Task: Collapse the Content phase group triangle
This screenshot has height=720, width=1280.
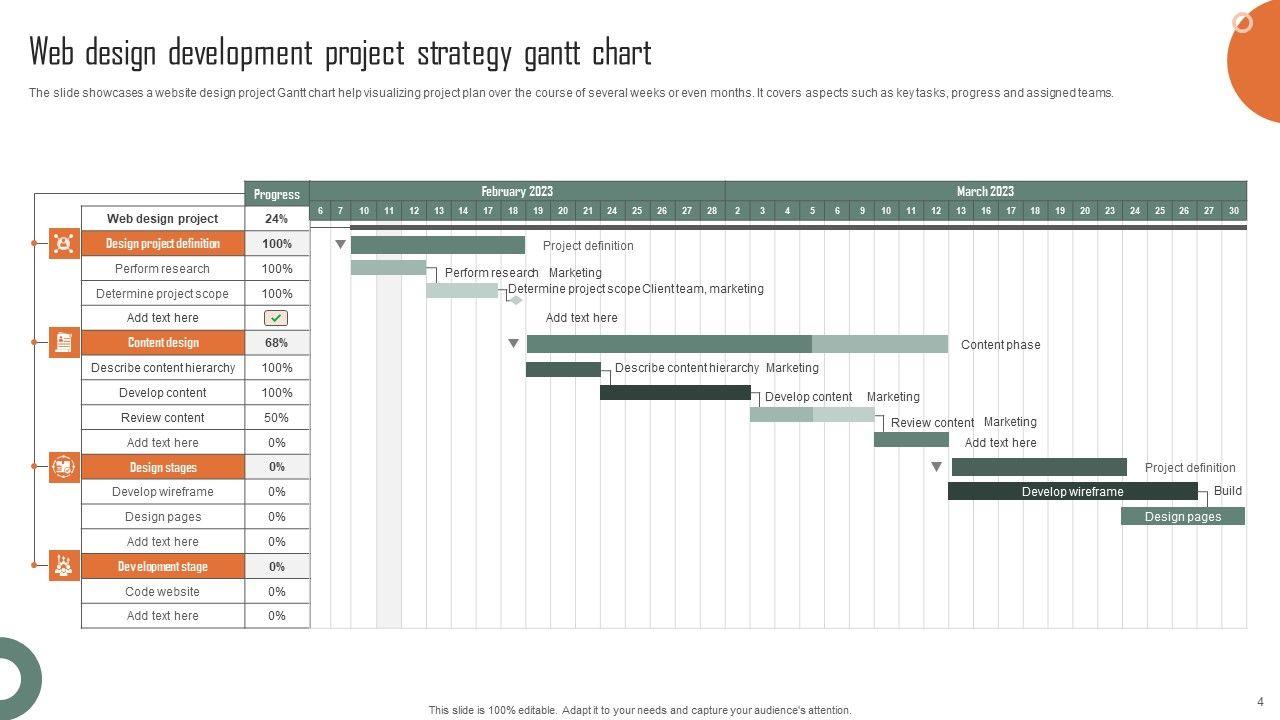Action: click(x=514, y=344)
